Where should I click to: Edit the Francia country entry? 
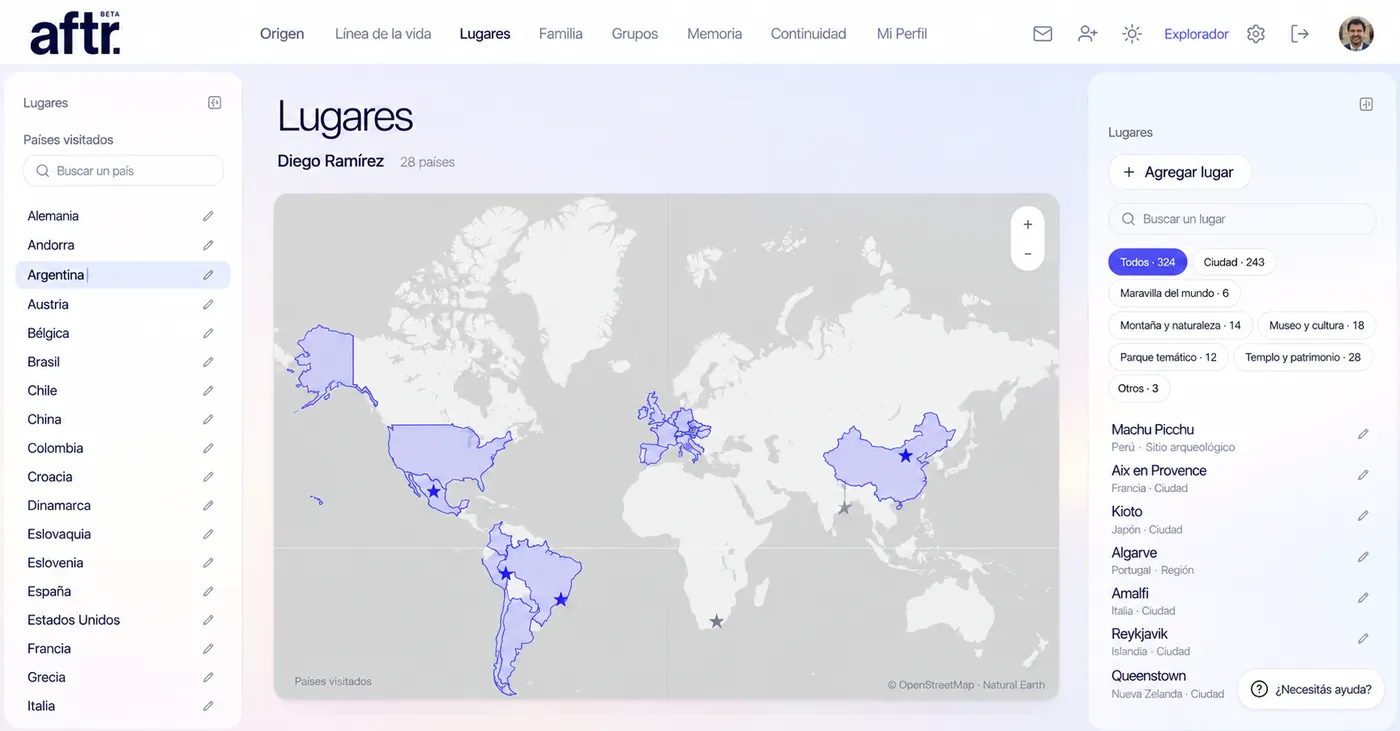(x=208, y=649)
